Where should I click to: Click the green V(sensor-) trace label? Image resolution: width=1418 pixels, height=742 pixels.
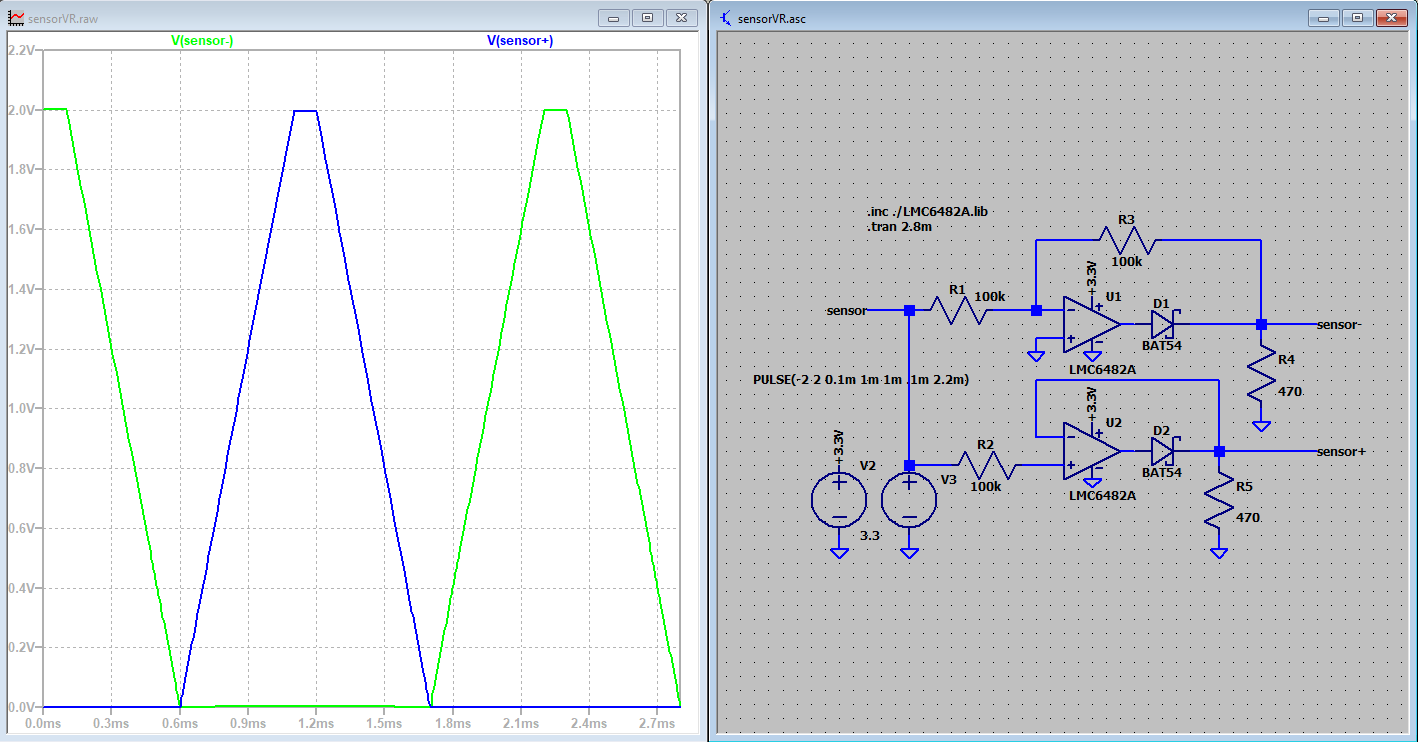coord(202,41)
